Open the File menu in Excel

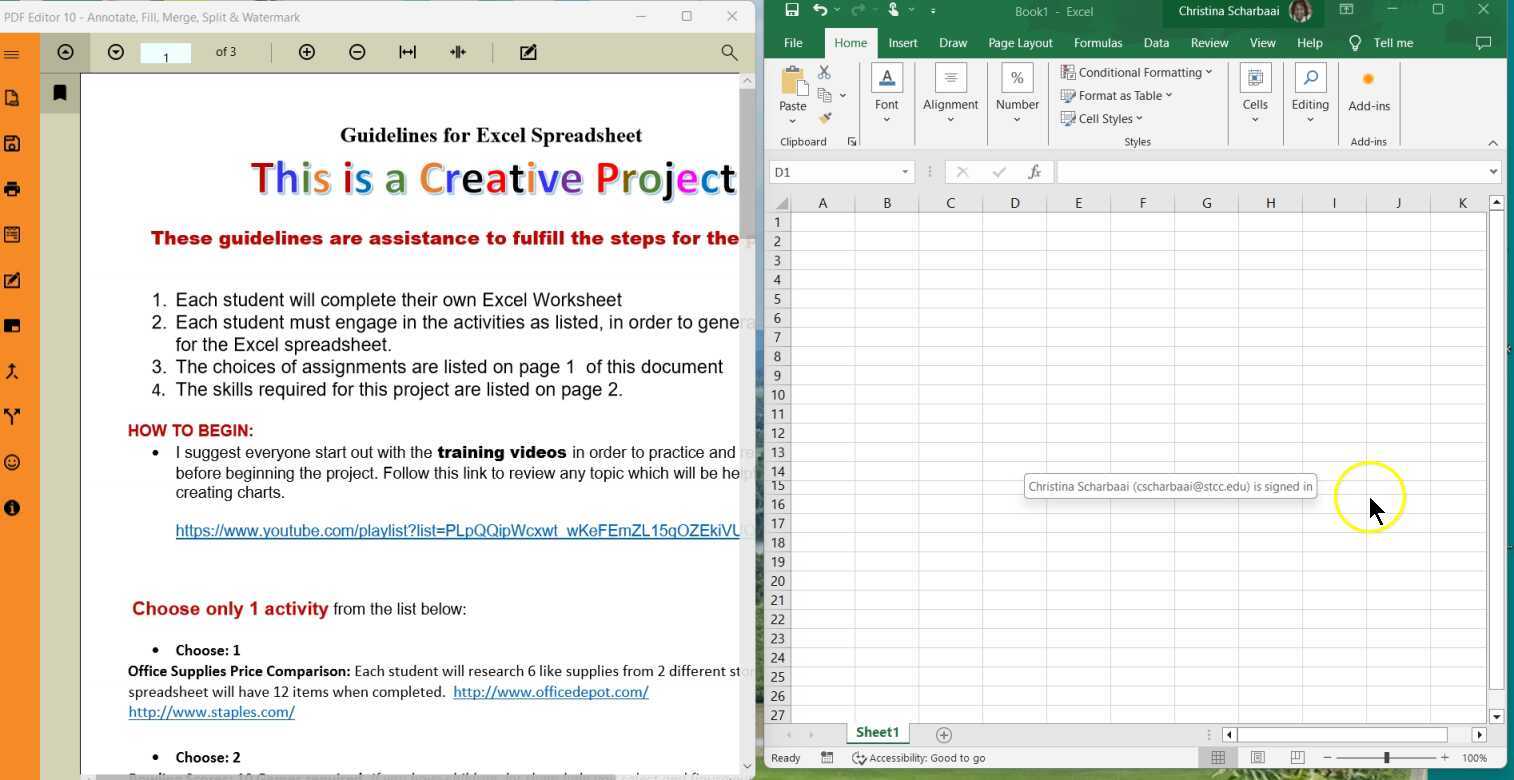[792, 42]
